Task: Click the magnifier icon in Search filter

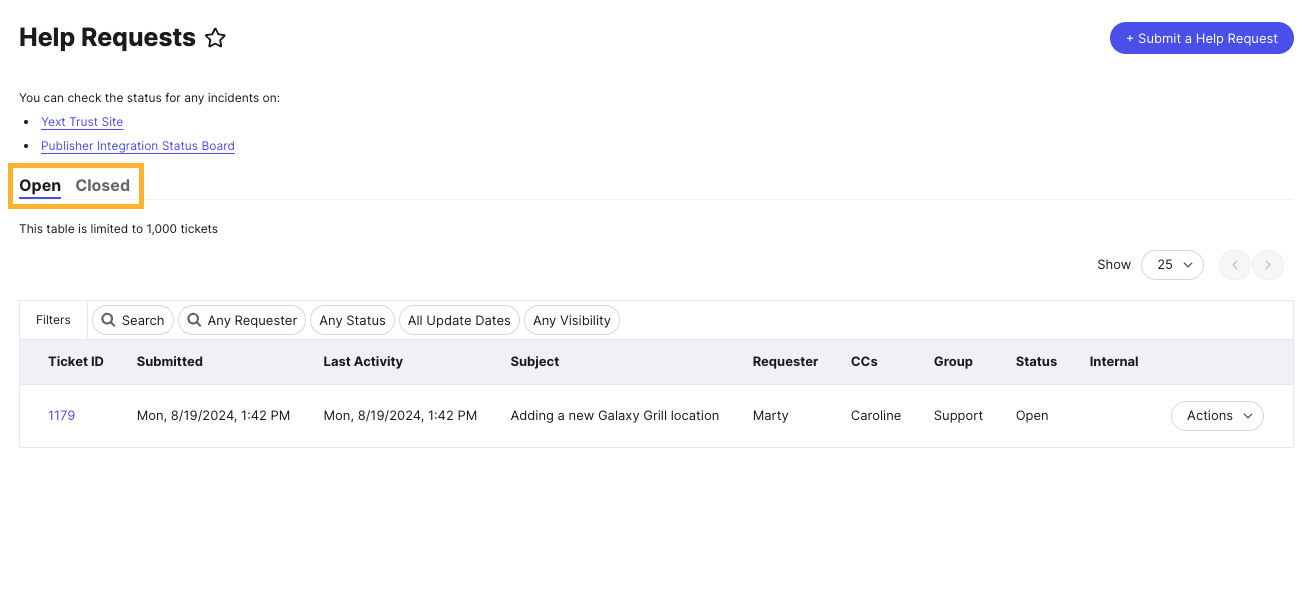Action: point(109,320)
